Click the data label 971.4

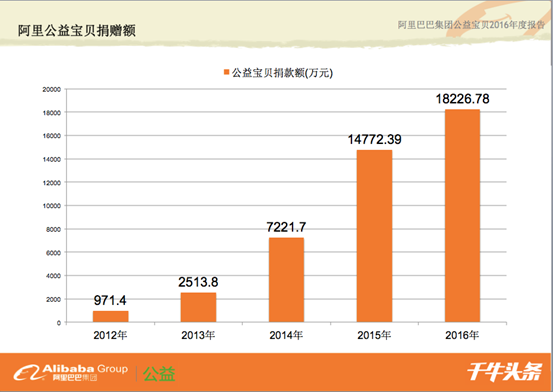coord(110,300)
